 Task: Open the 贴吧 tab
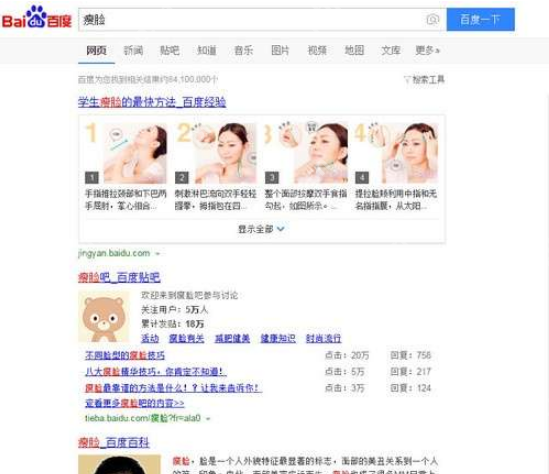point(170,51)
